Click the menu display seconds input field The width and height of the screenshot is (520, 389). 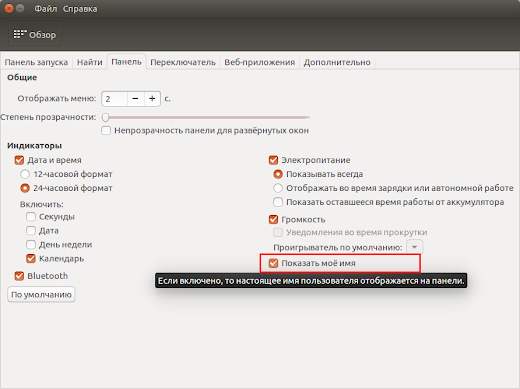(x=115, y=99)
